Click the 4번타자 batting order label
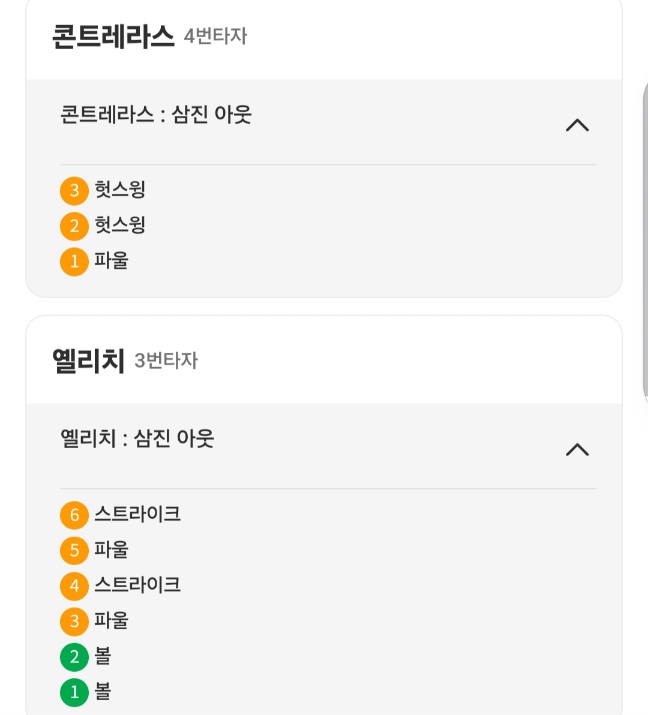This screenshot has height=715, width=648. click(x=215, y=37)
